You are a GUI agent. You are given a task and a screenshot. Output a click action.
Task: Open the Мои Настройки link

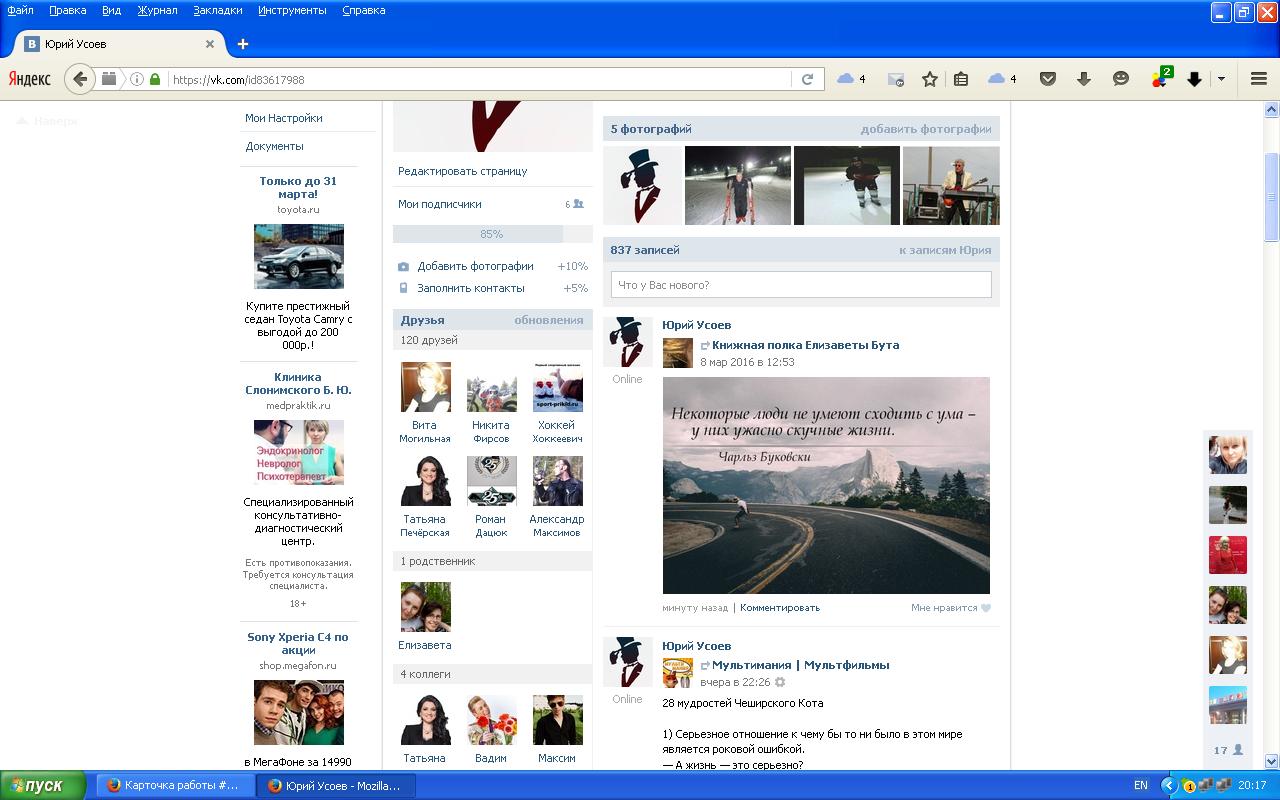[x=284, y=118]
